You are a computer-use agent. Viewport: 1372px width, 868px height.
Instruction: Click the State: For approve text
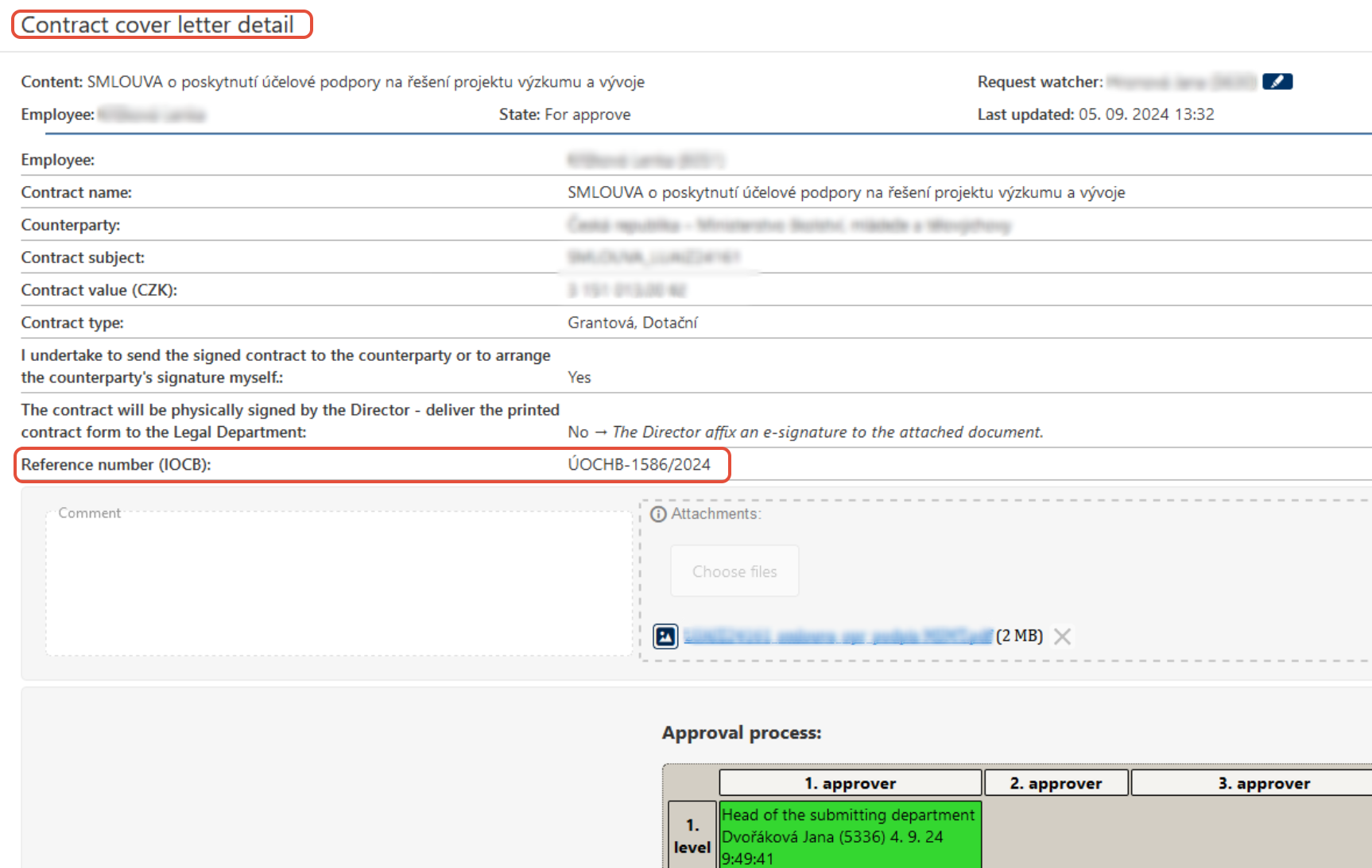point(564,114)
